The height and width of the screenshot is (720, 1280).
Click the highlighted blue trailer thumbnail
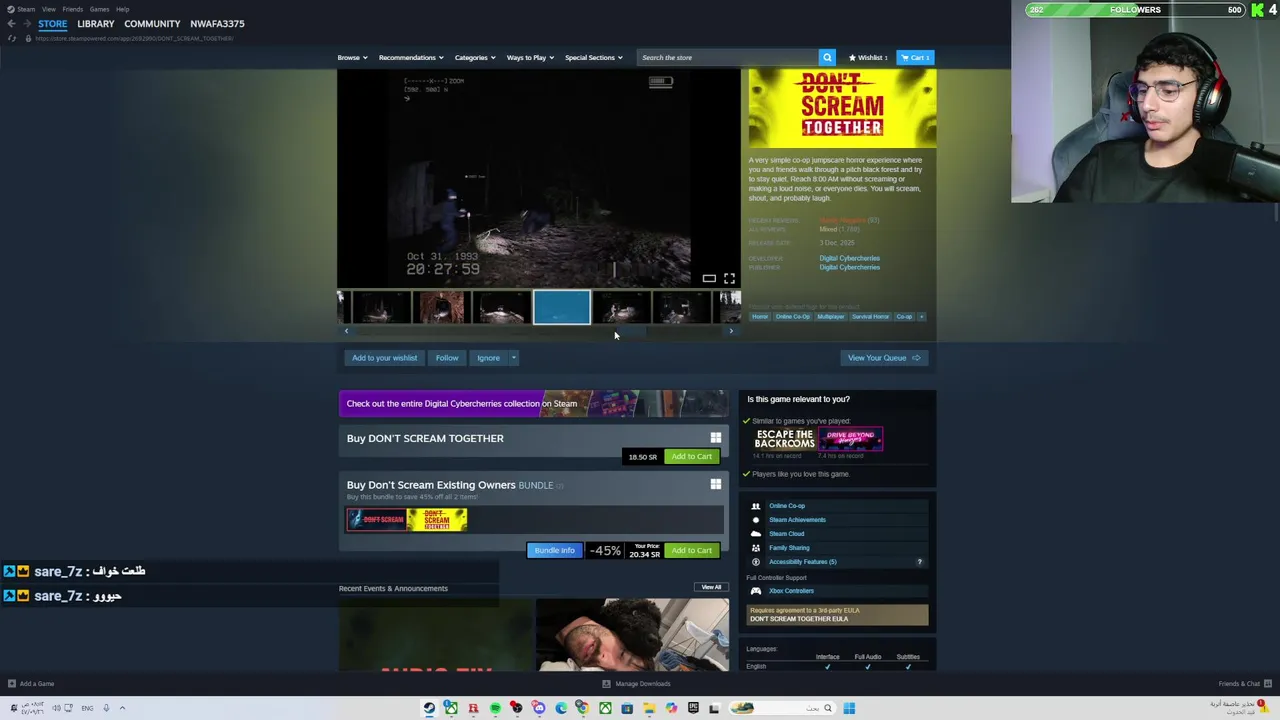coord(561,308)
